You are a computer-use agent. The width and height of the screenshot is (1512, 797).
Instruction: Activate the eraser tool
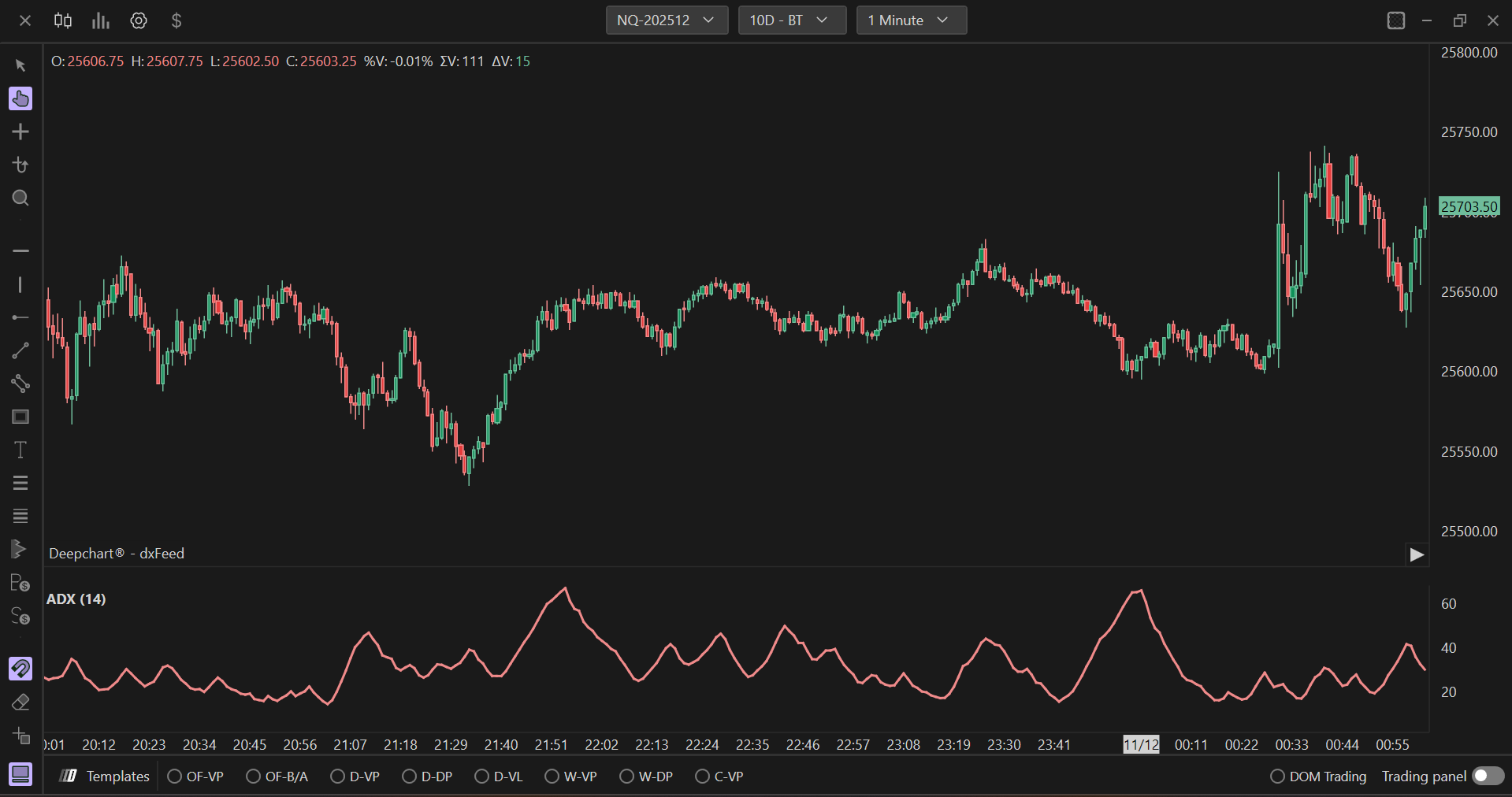point(20,702)
